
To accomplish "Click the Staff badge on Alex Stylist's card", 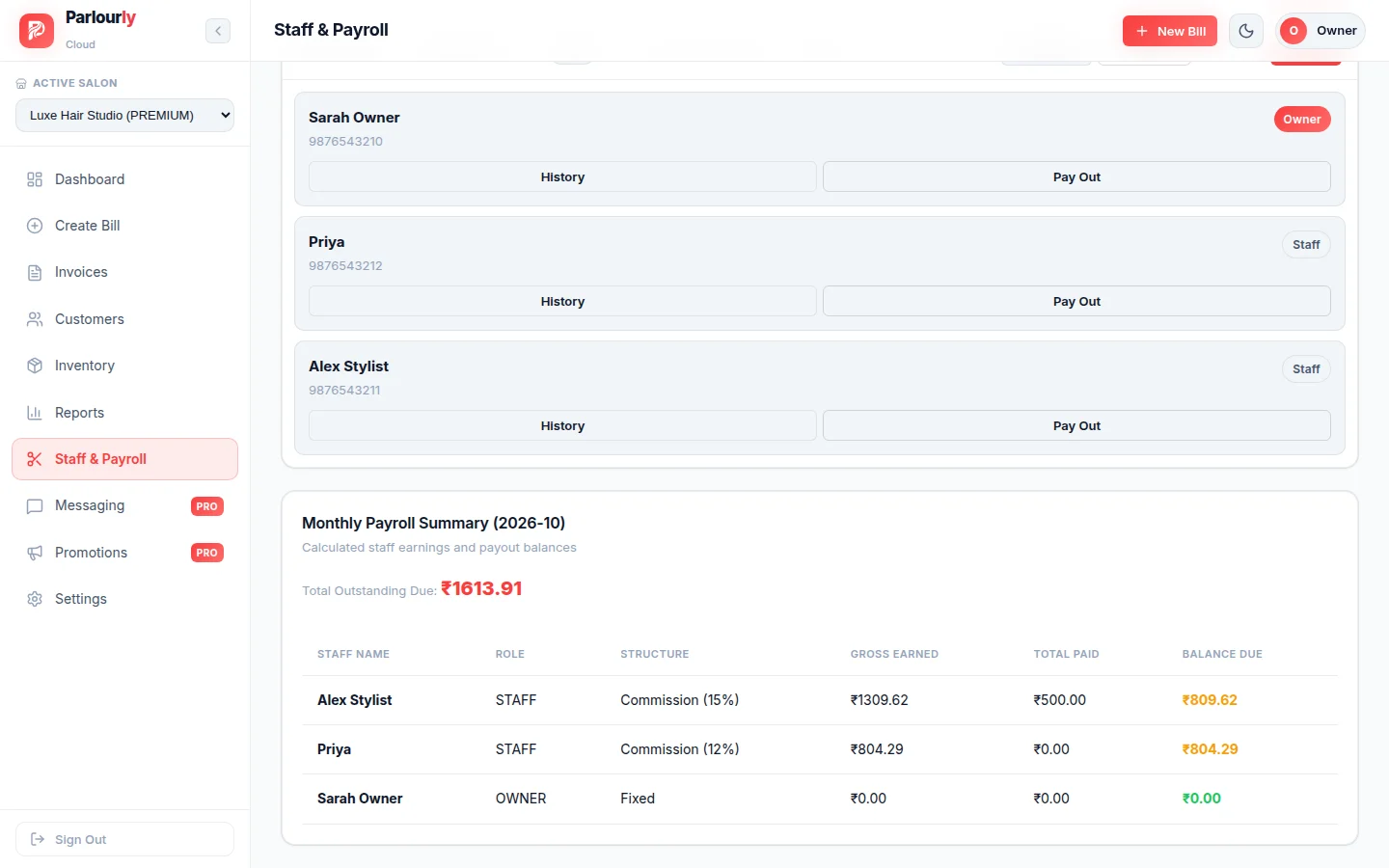I will 1306,369.
